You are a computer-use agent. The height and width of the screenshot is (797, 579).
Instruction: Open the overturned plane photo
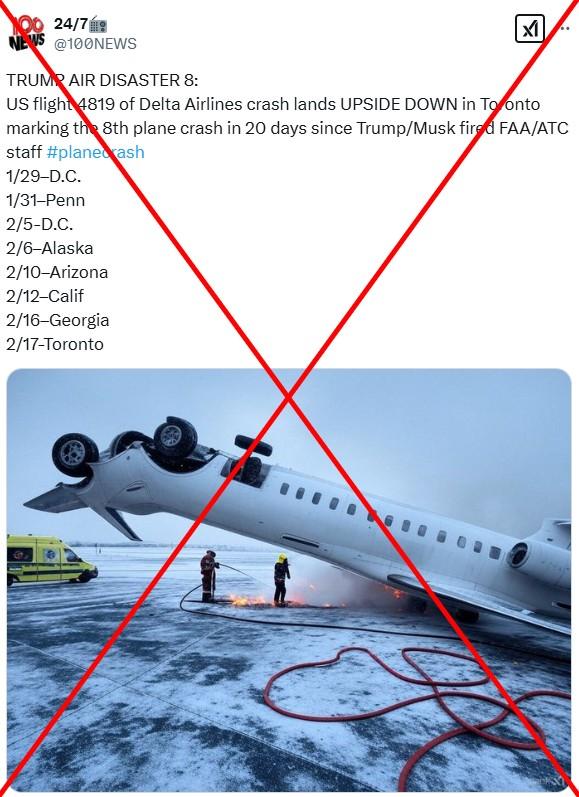pos(289,579)
